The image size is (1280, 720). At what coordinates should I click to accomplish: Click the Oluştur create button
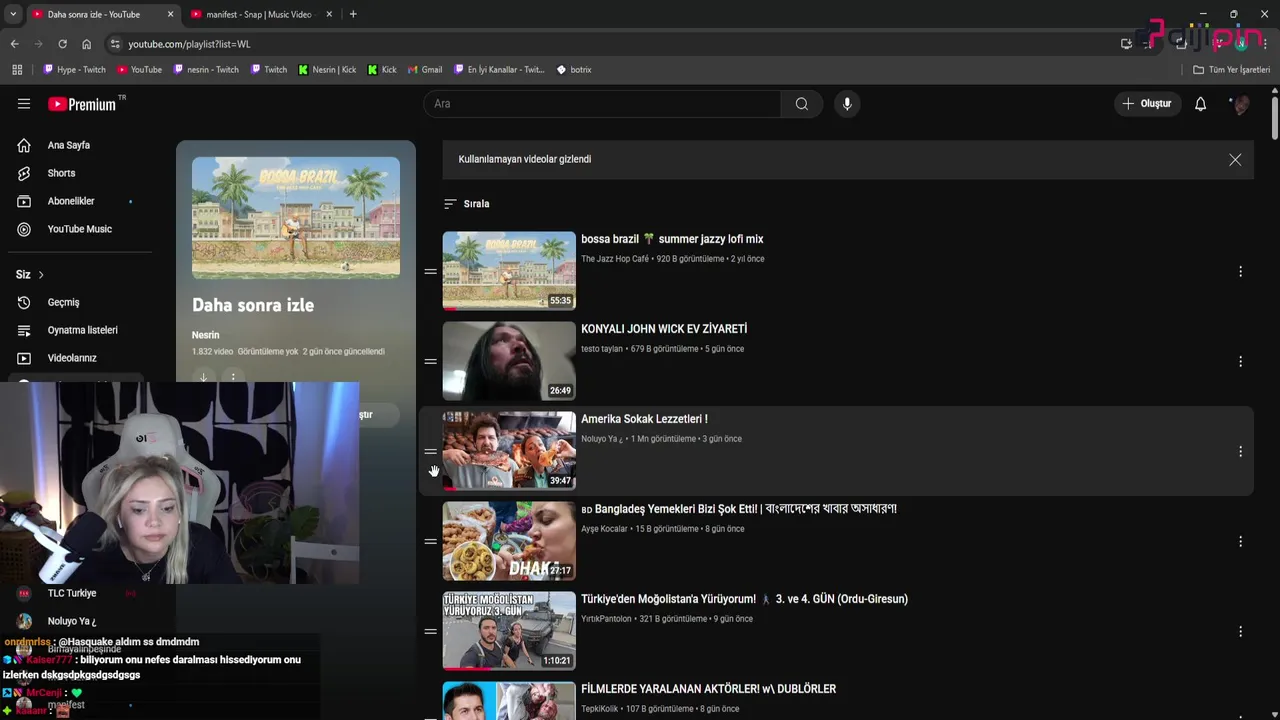(x=1146, y=104)
